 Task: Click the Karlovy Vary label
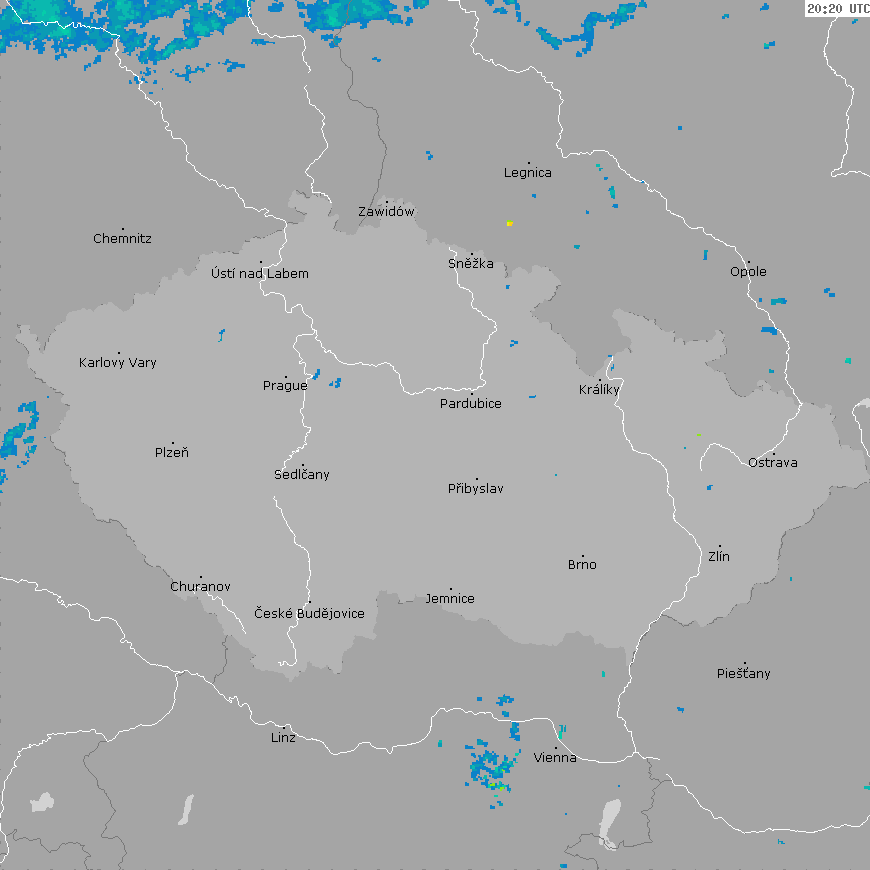point(118,363)
